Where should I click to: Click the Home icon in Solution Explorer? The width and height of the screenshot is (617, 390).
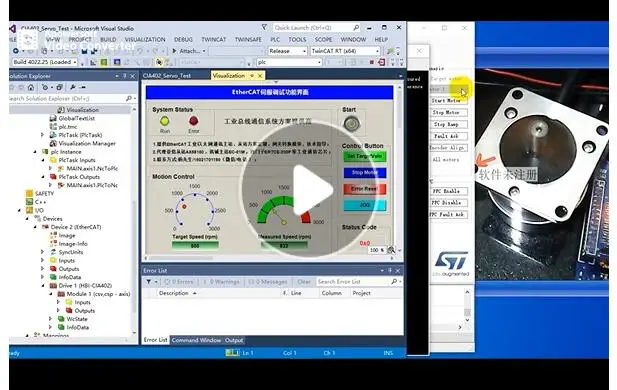point(31,87)
